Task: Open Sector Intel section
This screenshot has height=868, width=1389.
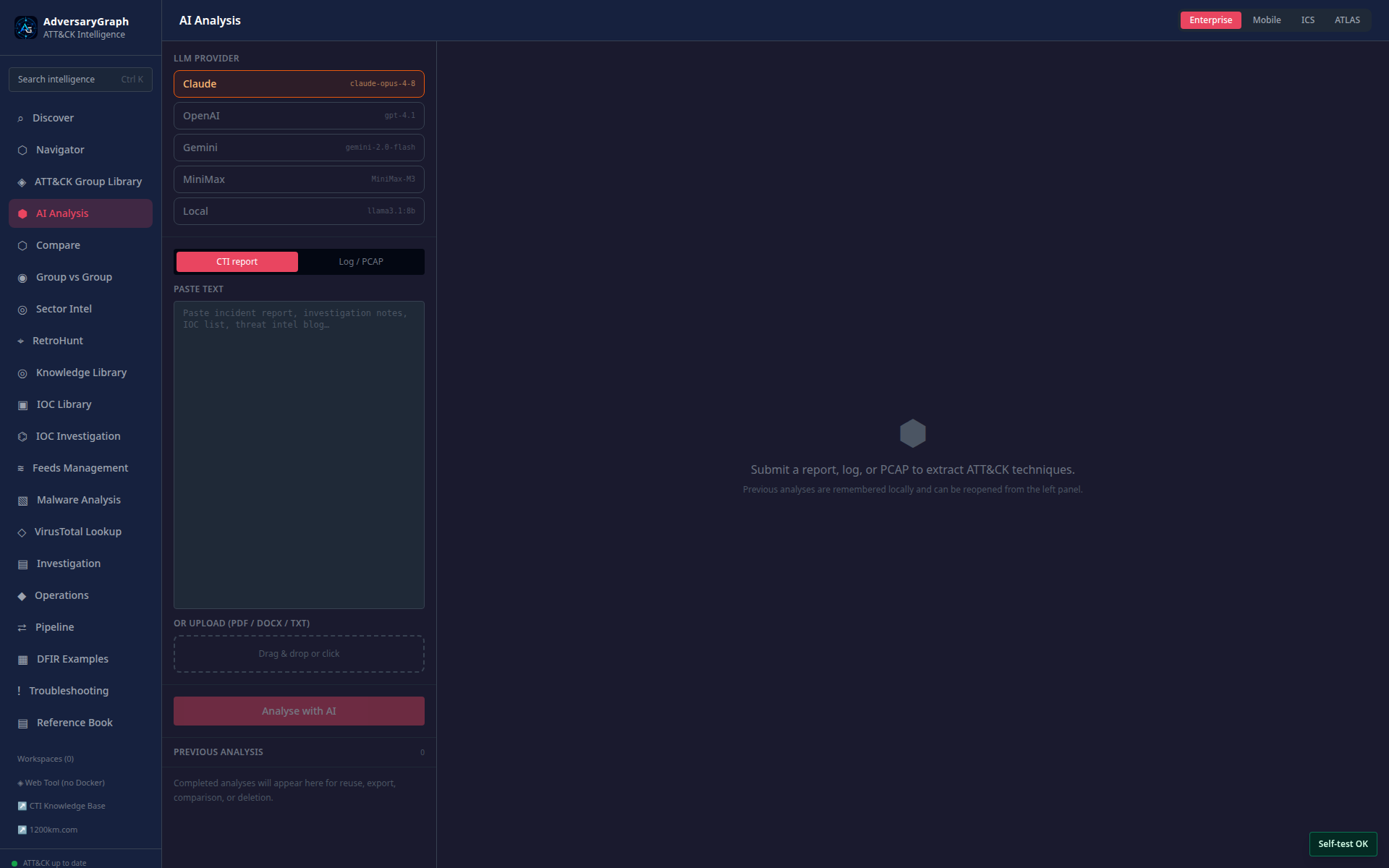Action: [x=80, y=309]
